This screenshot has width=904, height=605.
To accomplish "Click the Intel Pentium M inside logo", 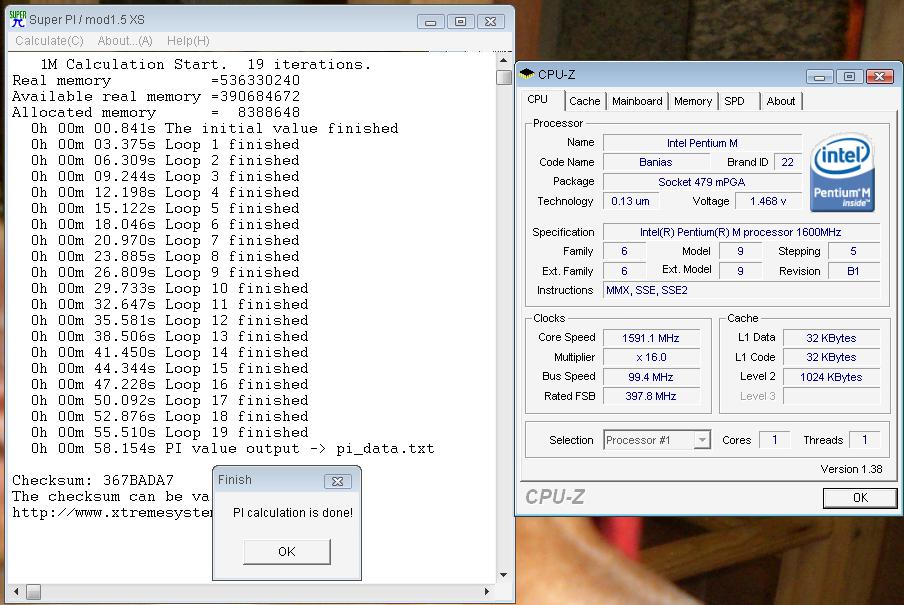I will 842,172.
